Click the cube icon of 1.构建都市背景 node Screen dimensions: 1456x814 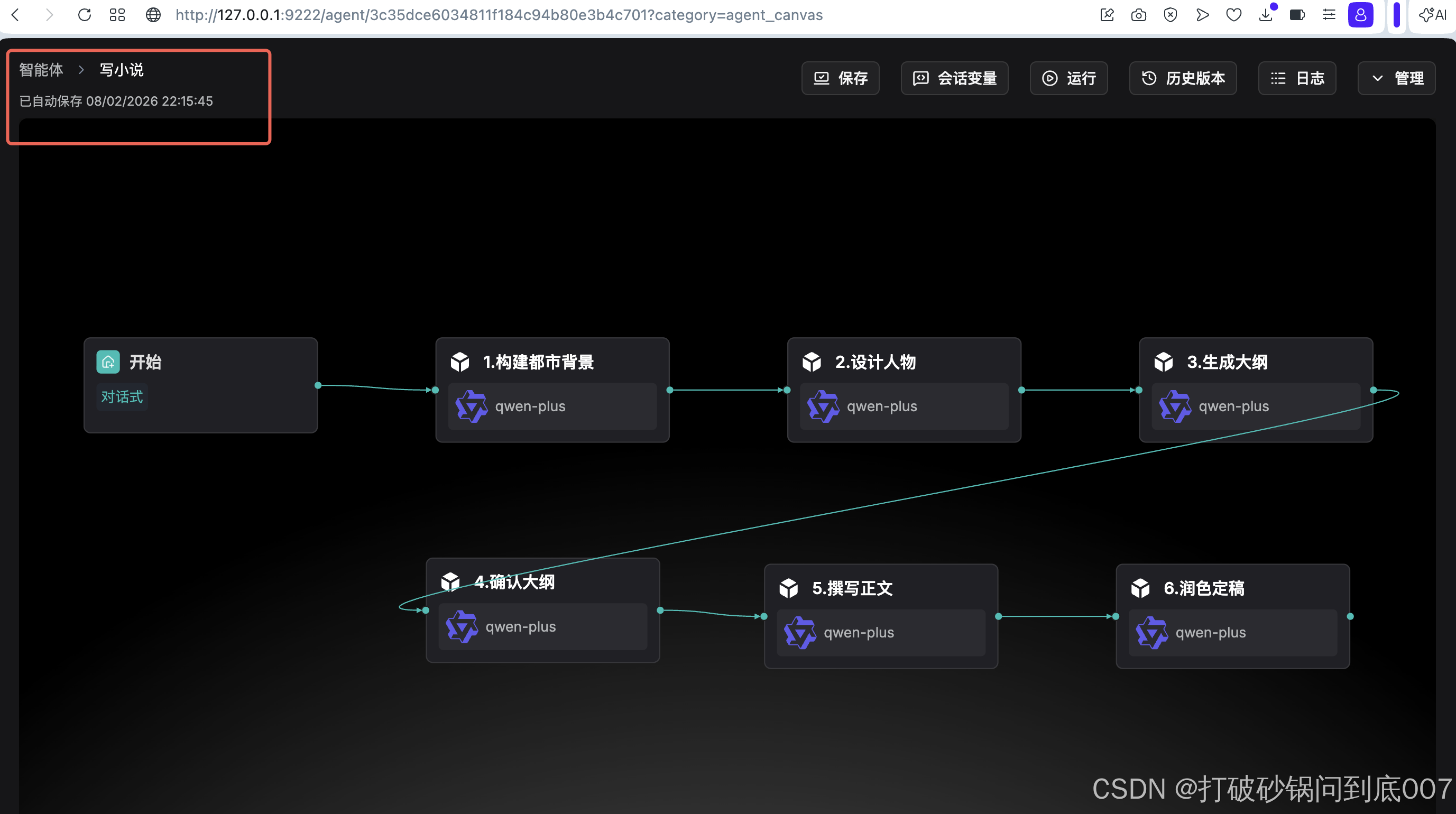[x=460, y=362]
